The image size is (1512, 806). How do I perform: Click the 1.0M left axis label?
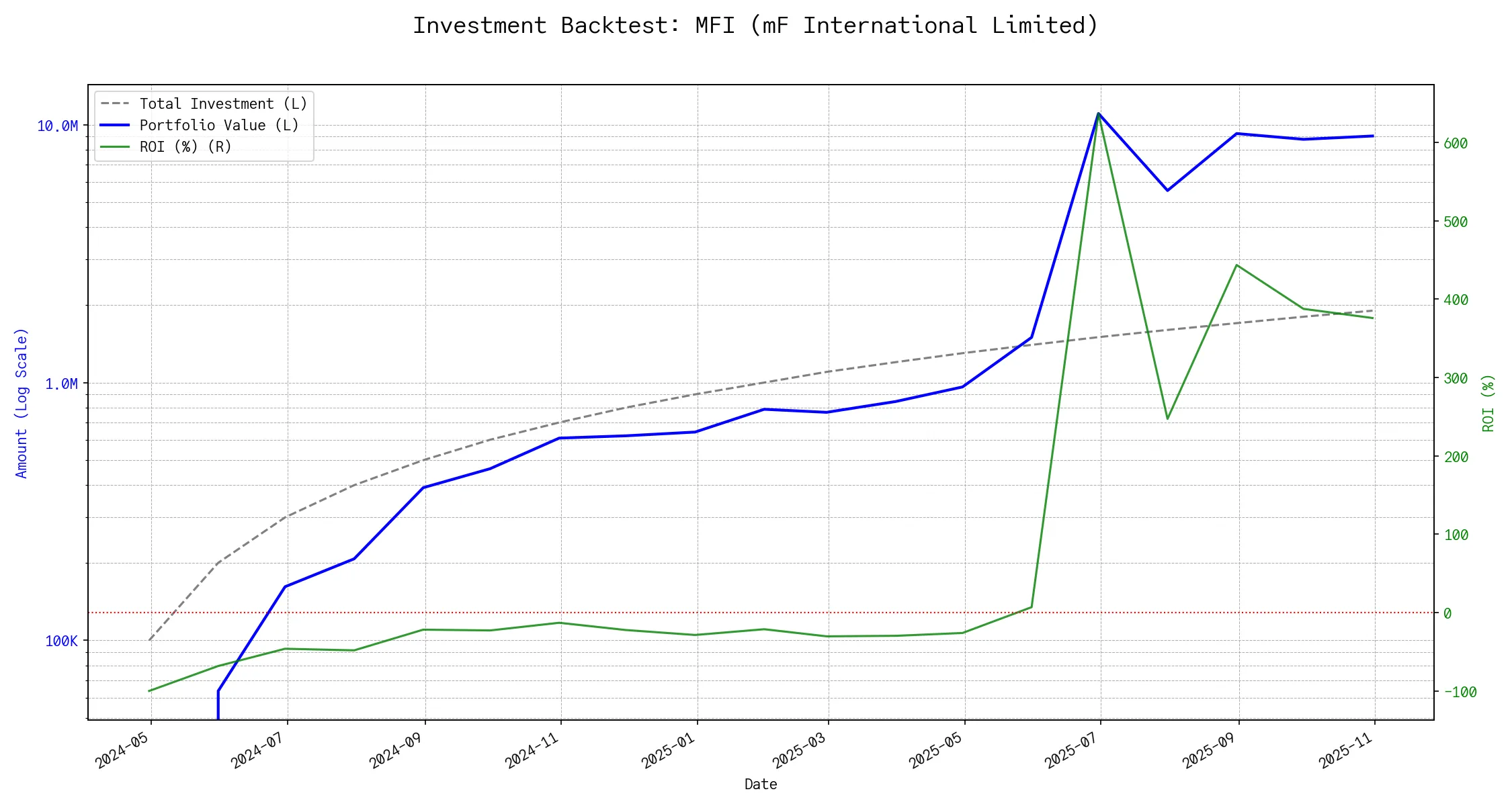click(61, 384)
